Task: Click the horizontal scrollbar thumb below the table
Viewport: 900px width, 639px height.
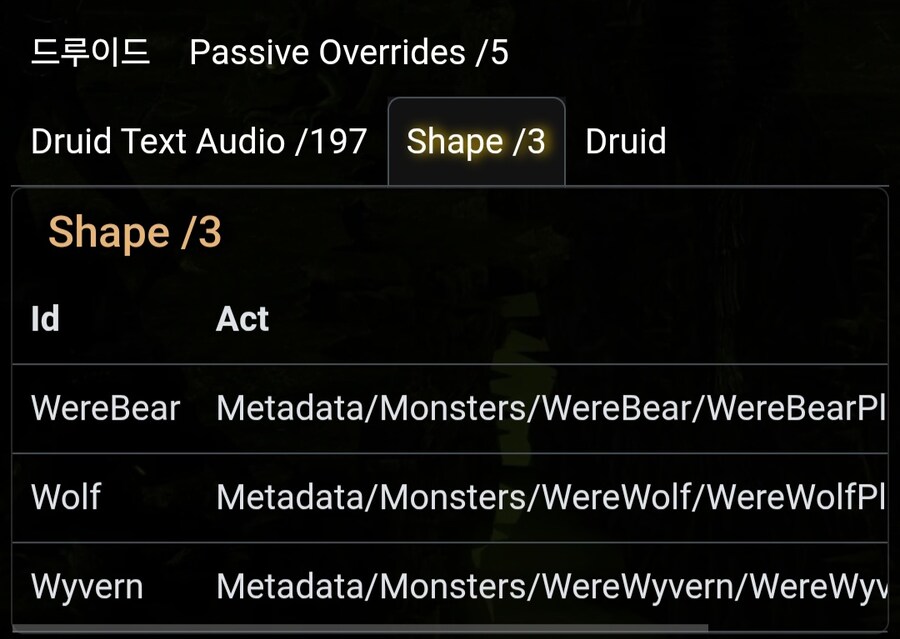Action: 360,629
